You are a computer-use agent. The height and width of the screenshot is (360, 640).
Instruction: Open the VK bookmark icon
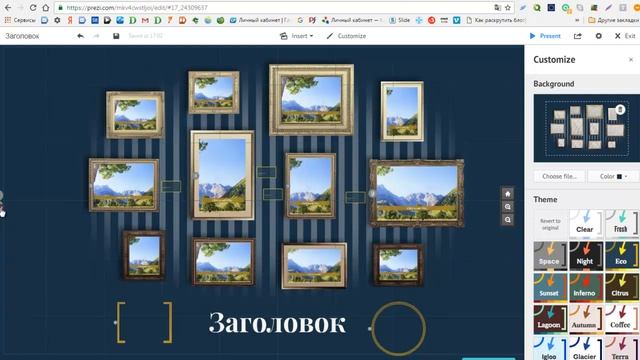pos(457,20)
